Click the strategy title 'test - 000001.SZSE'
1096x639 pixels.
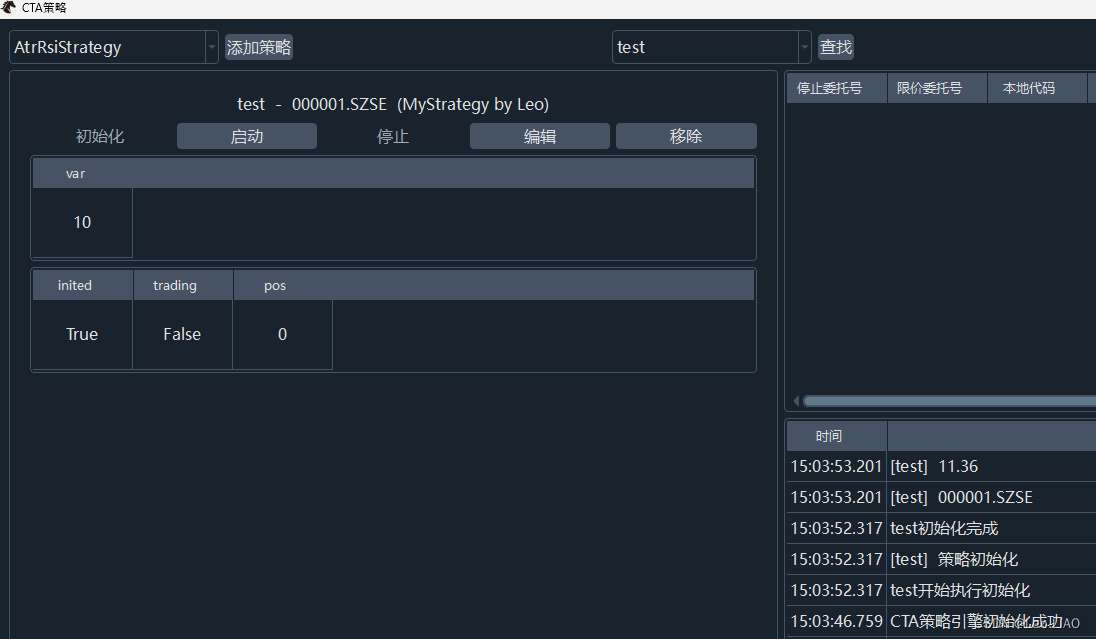(312, 105)
